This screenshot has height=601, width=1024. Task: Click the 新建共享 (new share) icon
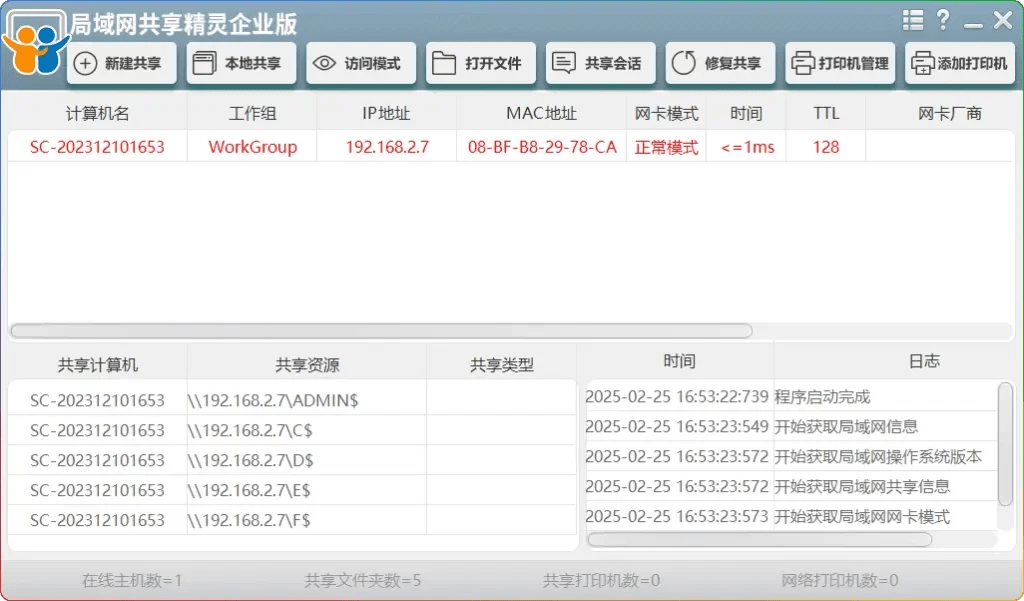120,63
